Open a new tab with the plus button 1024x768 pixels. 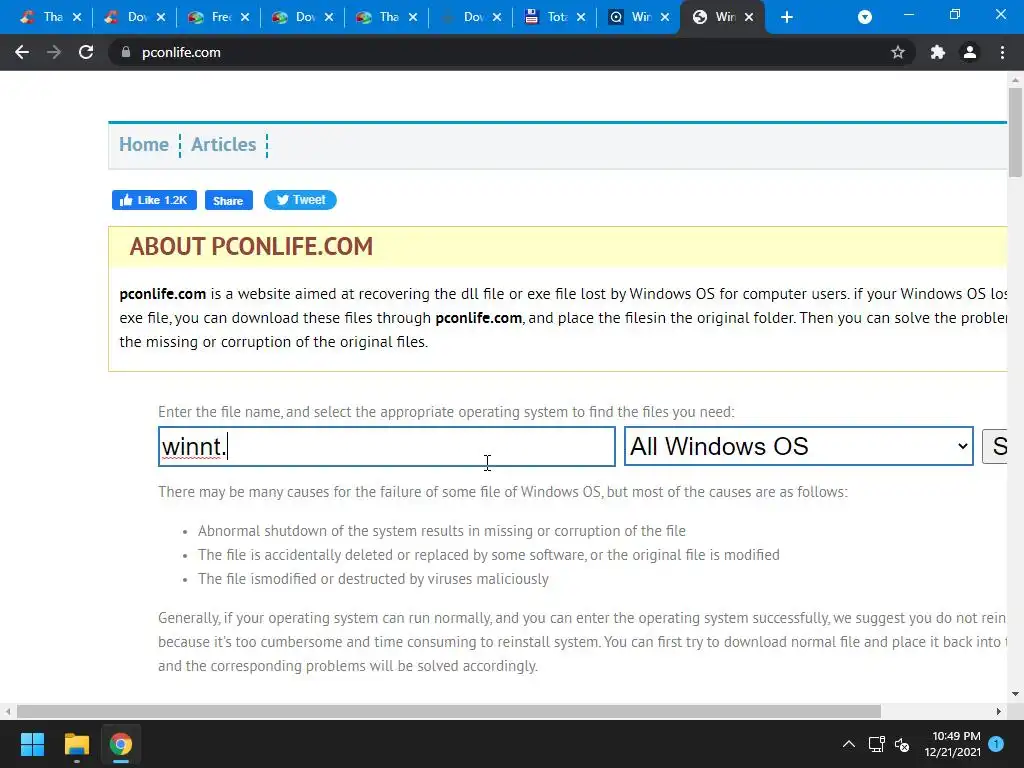[787, 17]
